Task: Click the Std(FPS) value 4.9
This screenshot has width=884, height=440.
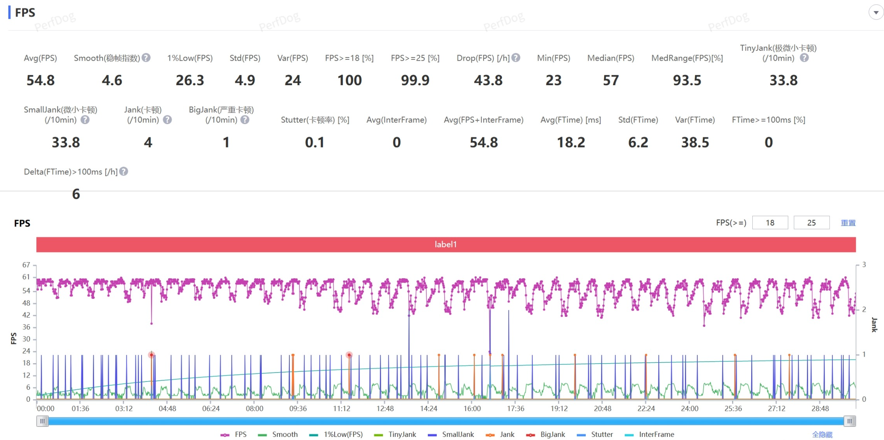Action: click(x=245, y=81)
